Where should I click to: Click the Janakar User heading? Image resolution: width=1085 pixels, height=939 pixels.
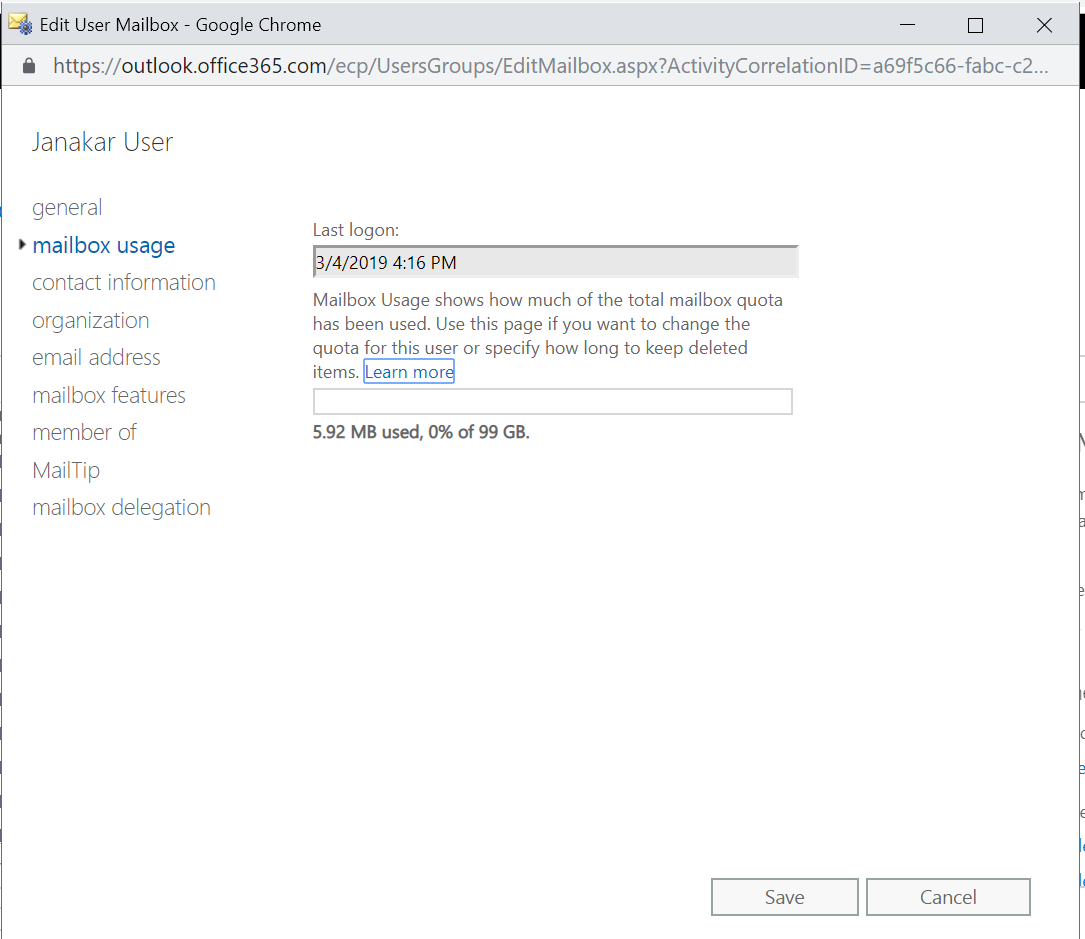(102, 142)
